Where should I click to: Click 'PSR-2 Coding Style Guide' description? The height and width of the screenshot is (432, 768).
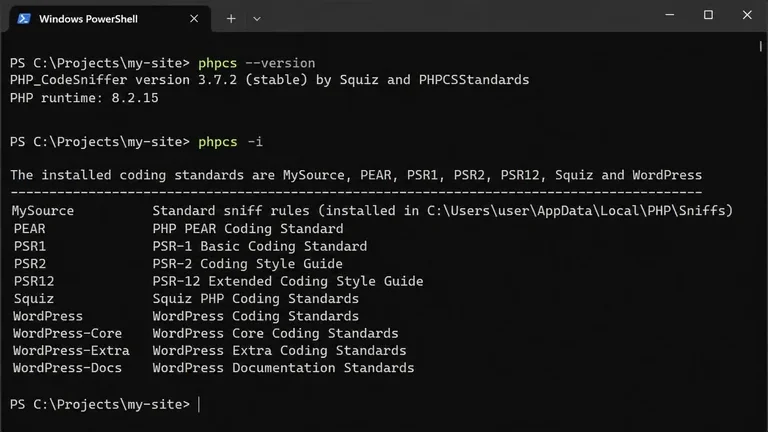click(x=247, y=264)
